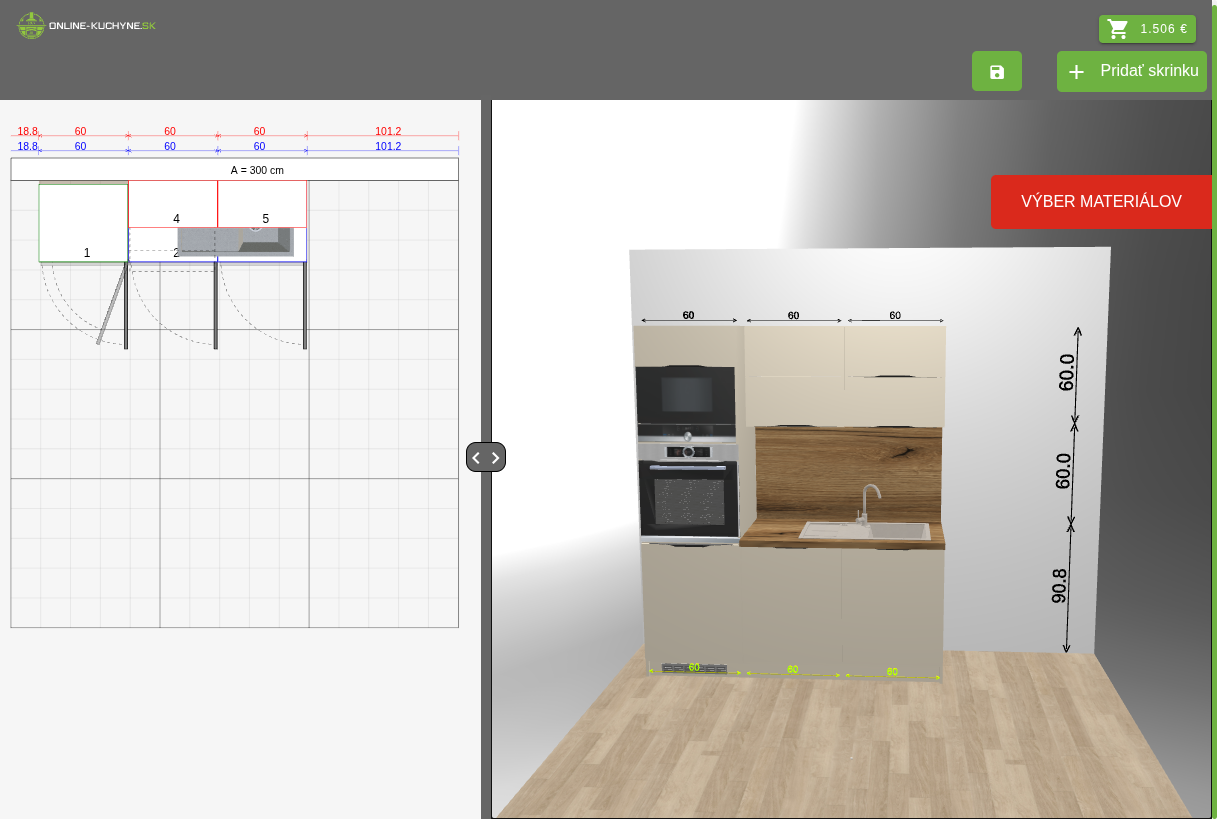Click the save floppy disk icon
This screenshot has height=819, width=1217.
996,72
